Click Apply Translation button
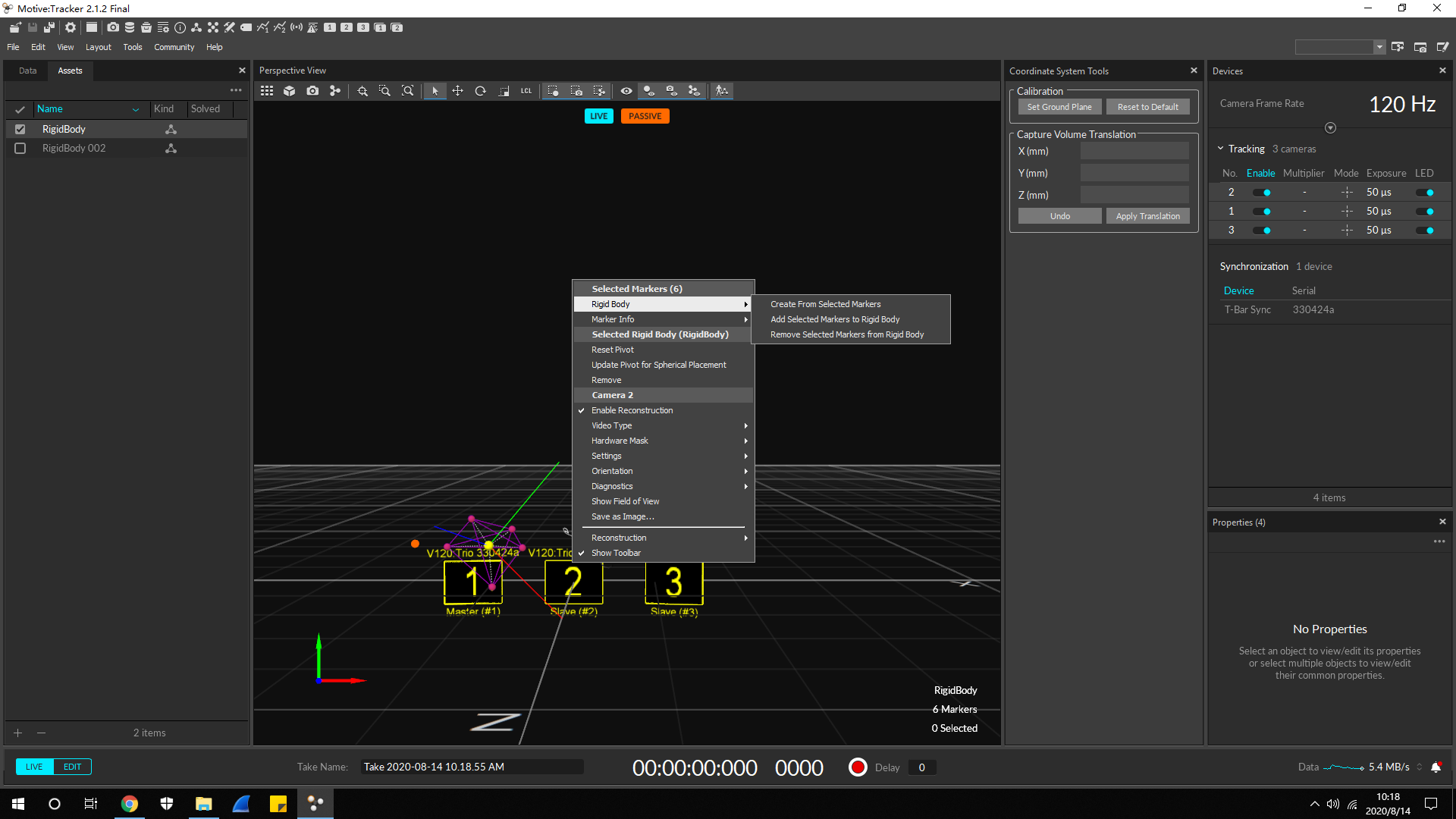 1147,216
